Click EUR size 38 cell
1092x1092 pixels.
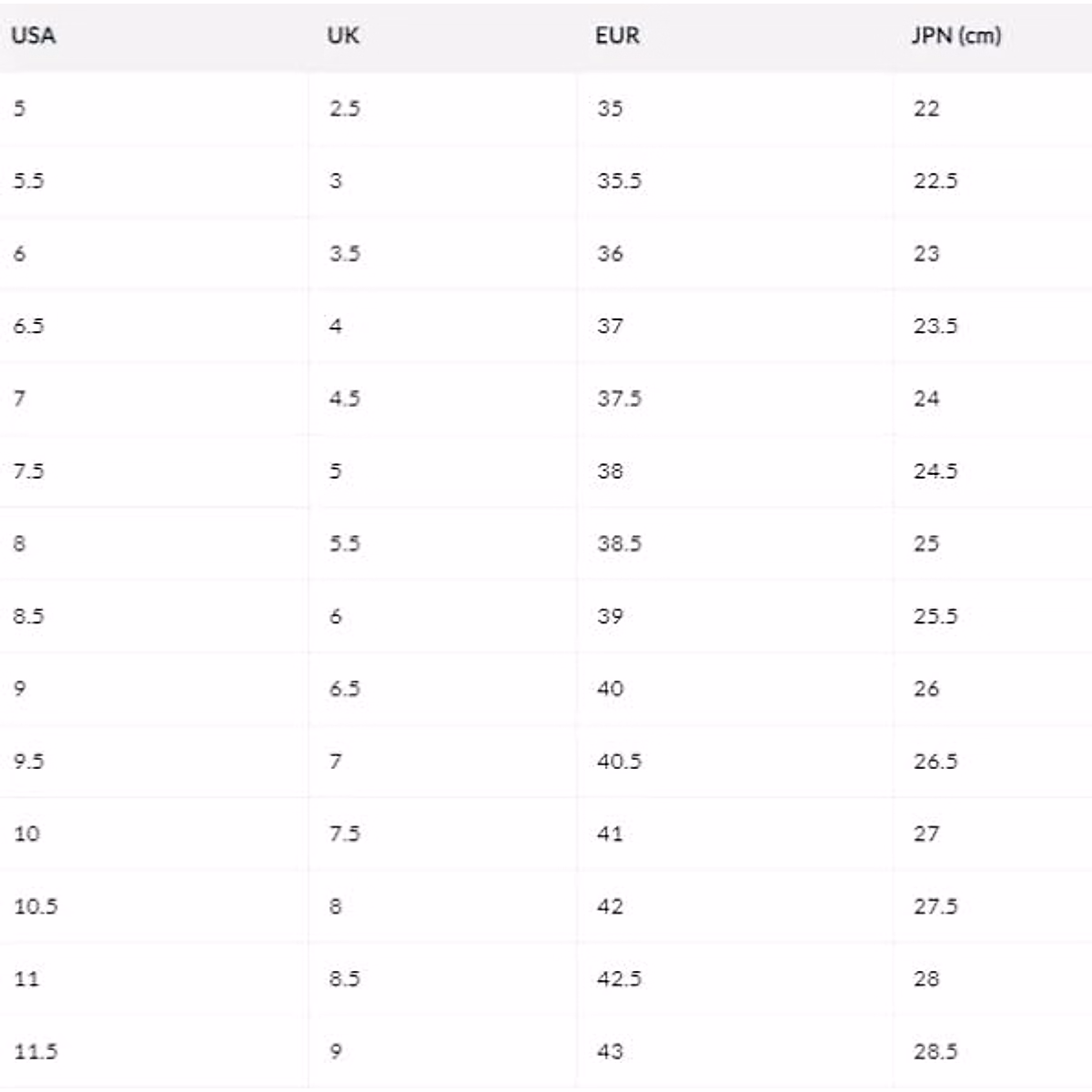(x=610, y=470)
